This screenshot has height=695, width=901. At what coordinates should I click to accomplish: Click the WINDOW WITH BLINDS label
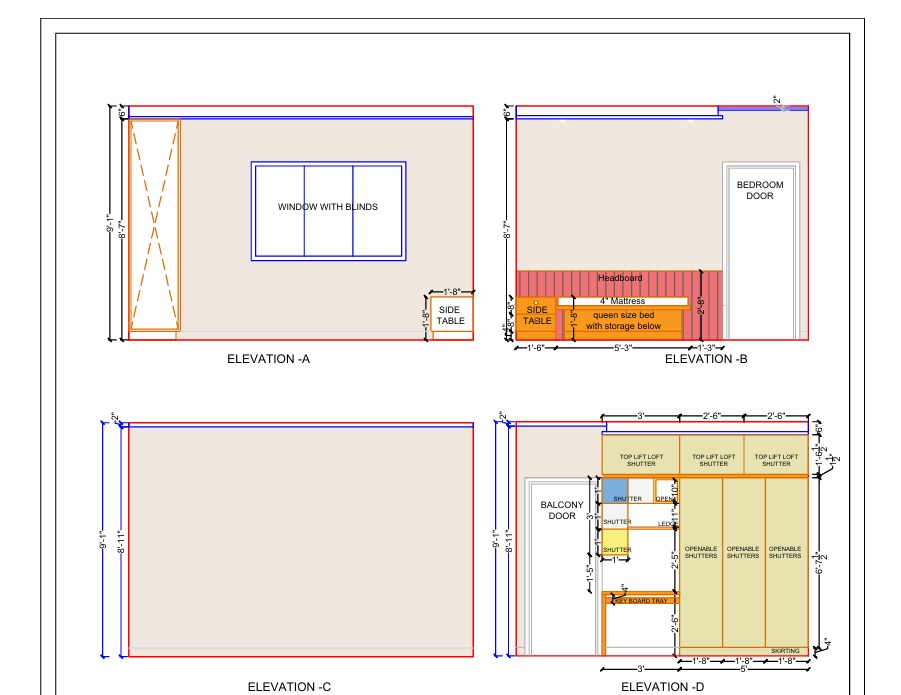click(x=328, y=207)
